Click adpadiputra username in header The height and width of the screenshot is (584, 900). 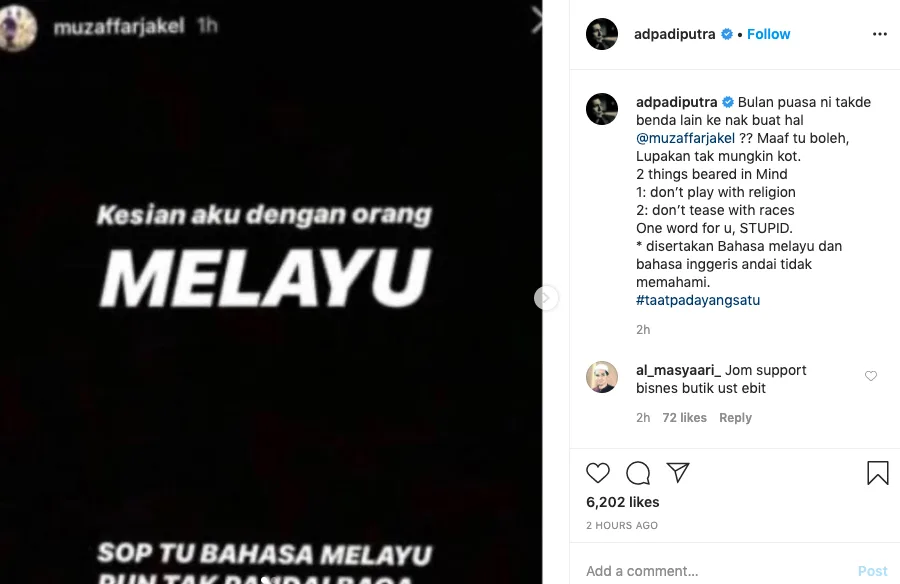pos(674,34)
